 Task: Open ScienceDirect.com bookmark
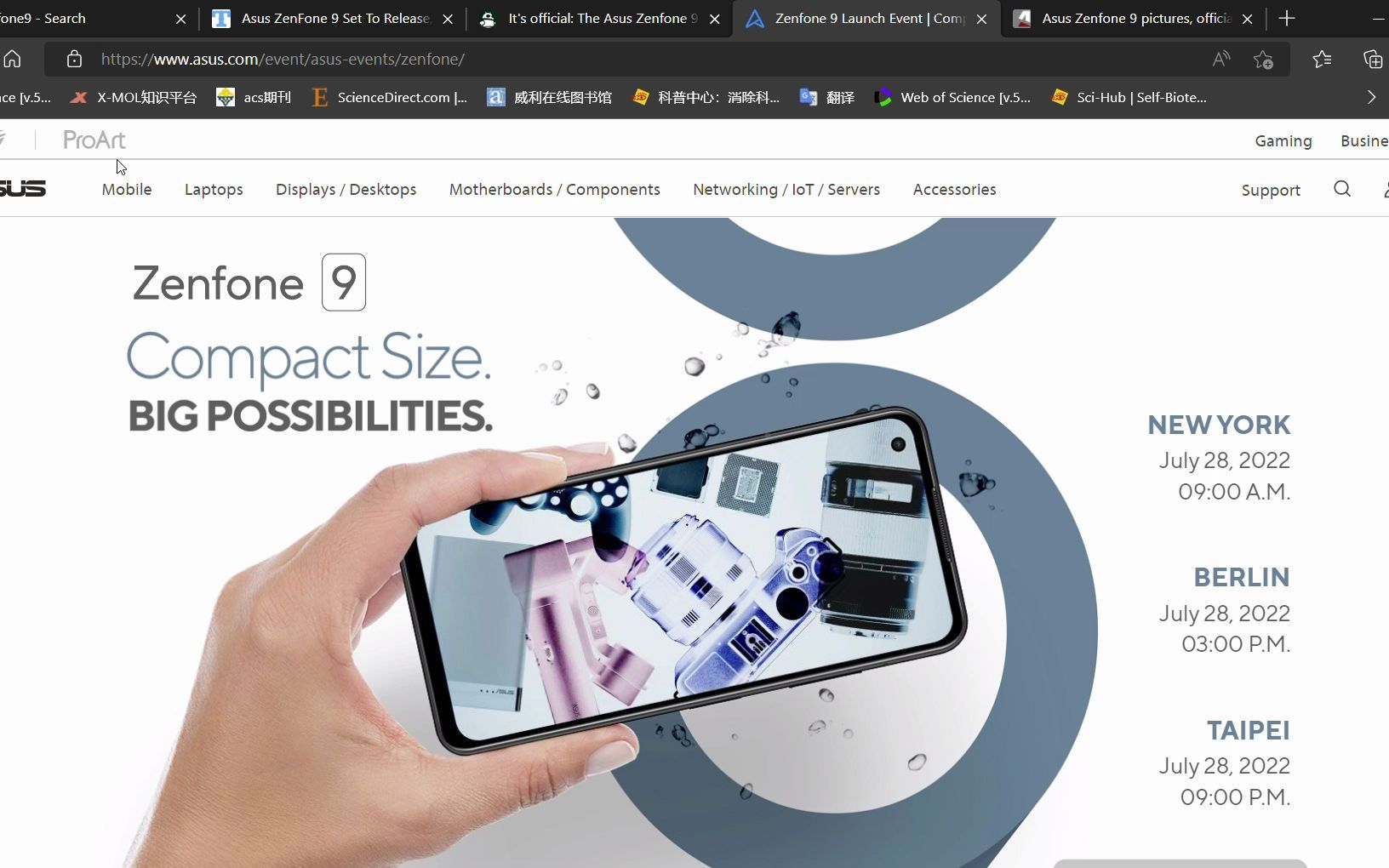pos(390,97)
